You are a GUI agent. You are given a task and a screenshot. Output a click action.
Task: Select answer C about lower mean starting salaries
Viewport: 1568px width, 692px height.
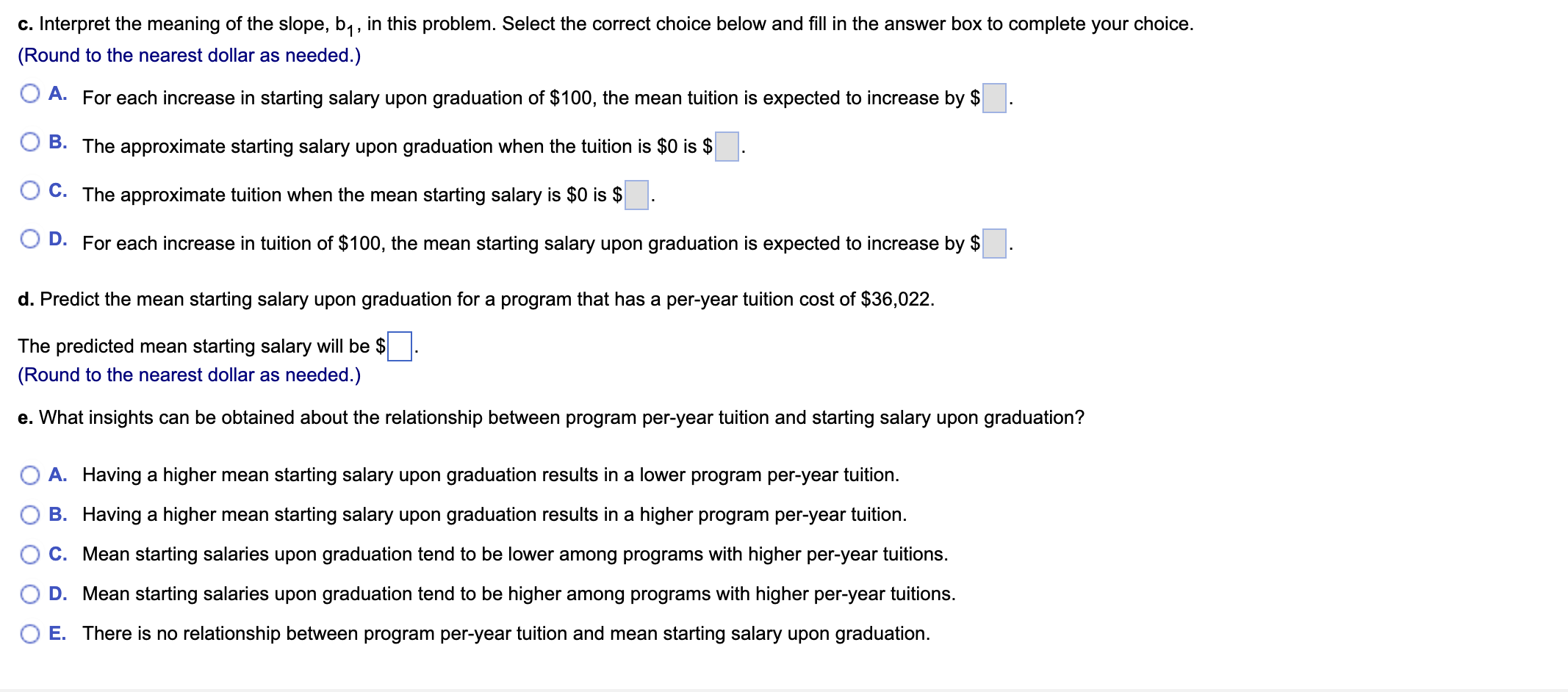coord(29,555)
